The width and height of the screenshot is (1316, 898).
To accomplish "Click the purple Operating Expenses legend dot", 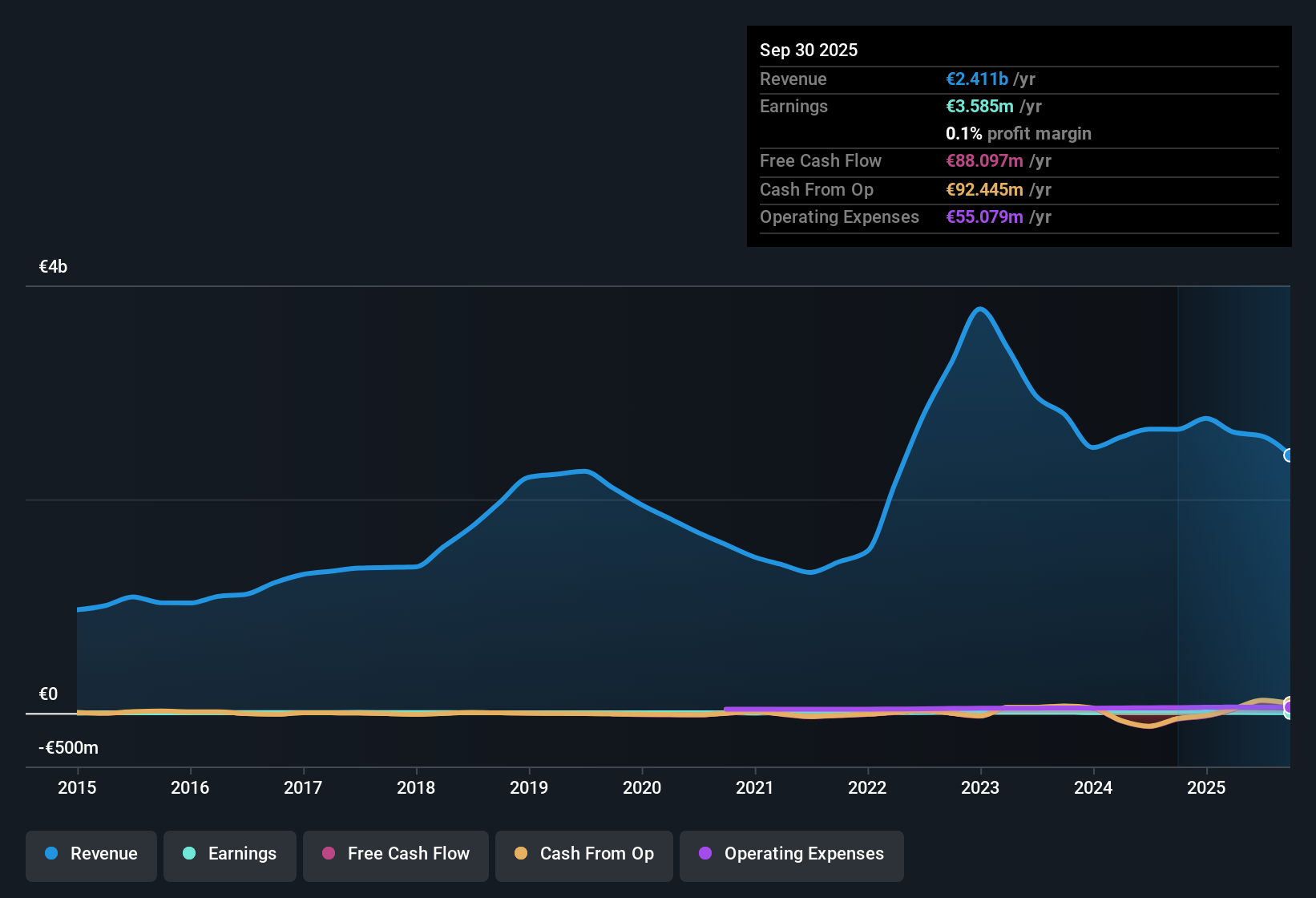I will 705,854.
